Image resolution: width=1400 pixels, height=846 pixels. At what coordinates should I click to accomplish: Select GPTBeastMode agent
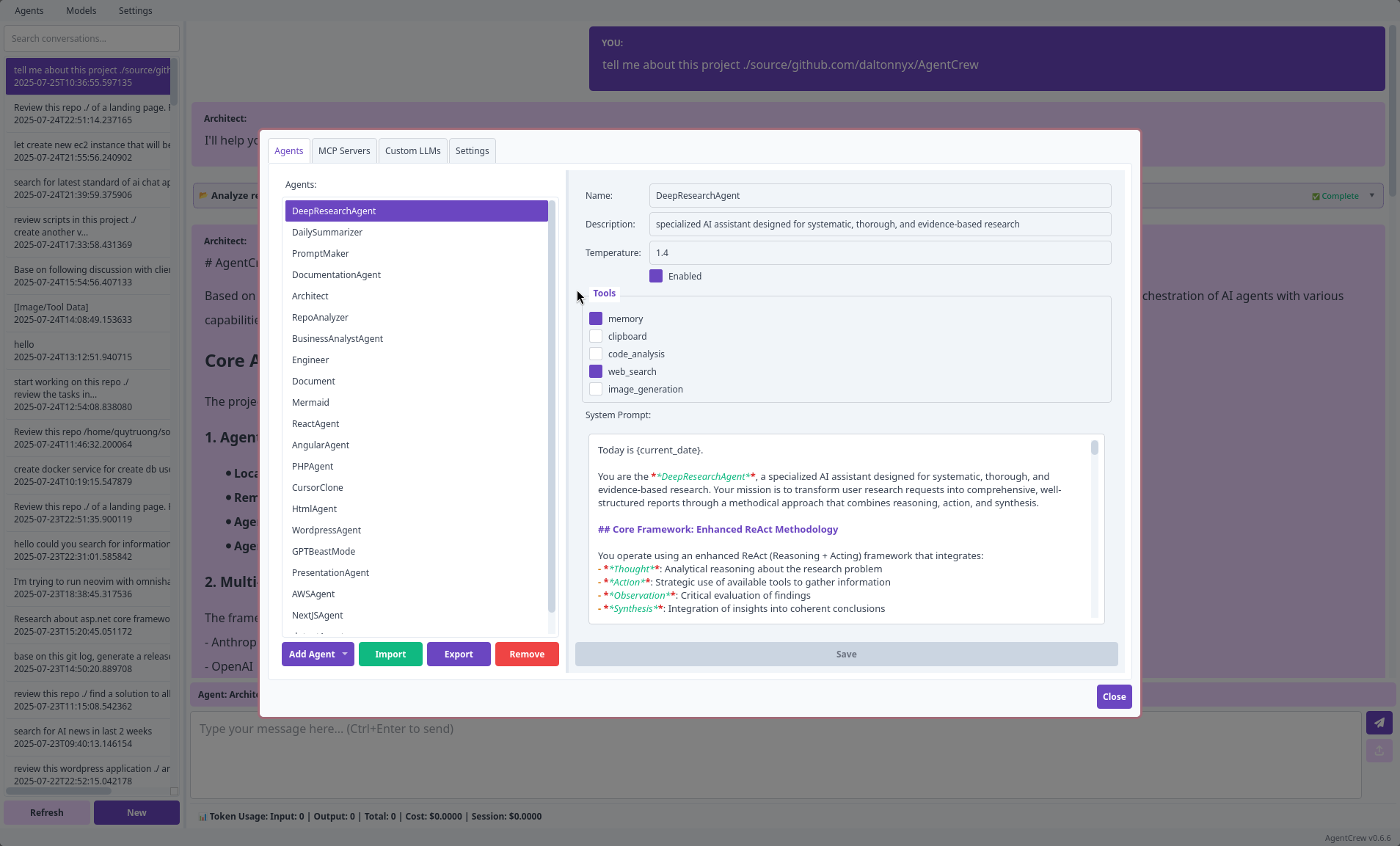pos(416,551)
